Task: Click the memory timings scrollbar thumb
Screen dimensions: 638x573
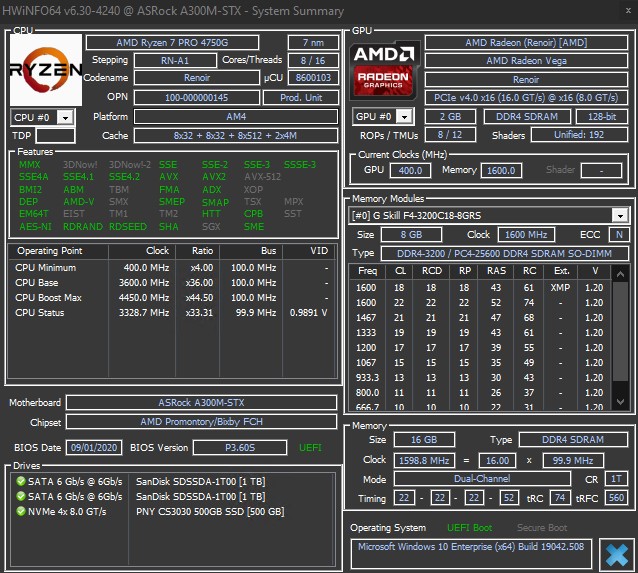Action: click(x=620, y=332)
